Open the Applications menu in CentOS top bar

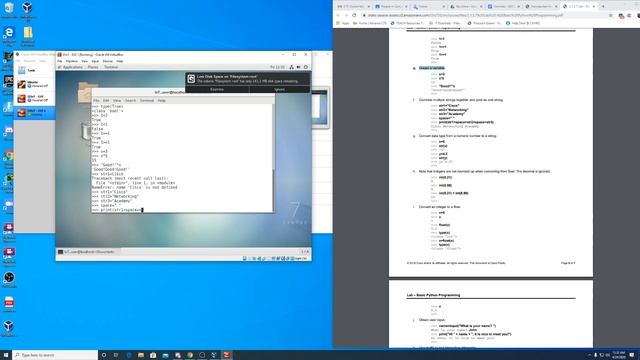click(72, 67)
